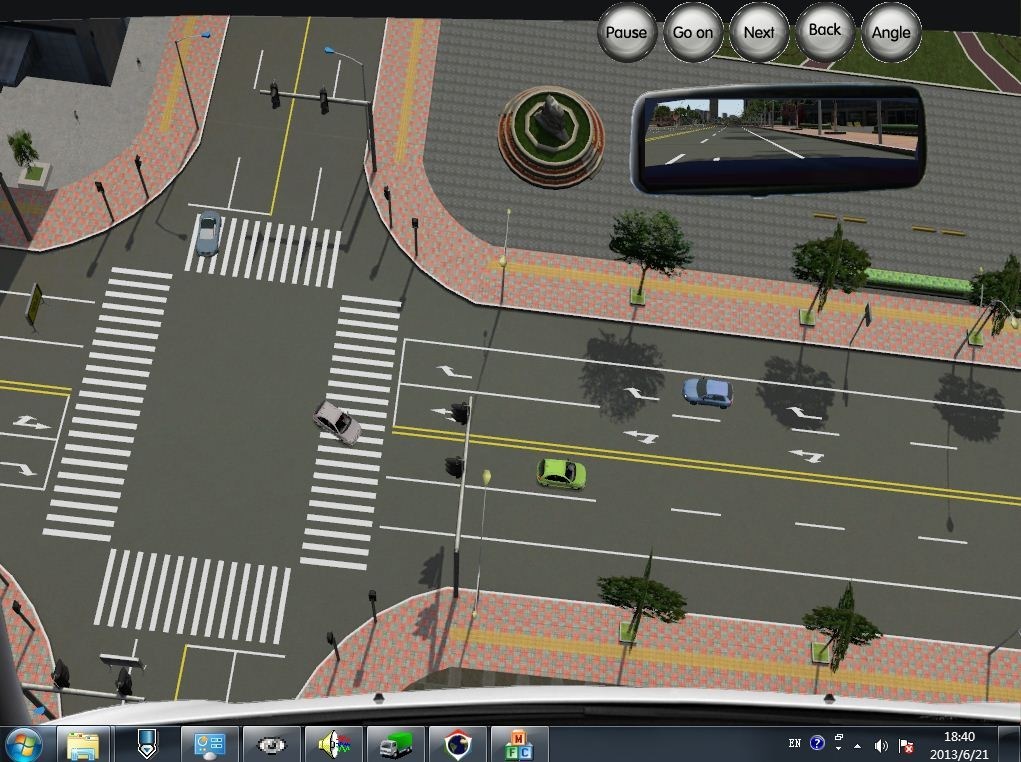Viewport: 1021px width, 762px height.
Task: Open the eye icon app in taskbar
Action: pos(271,744)
